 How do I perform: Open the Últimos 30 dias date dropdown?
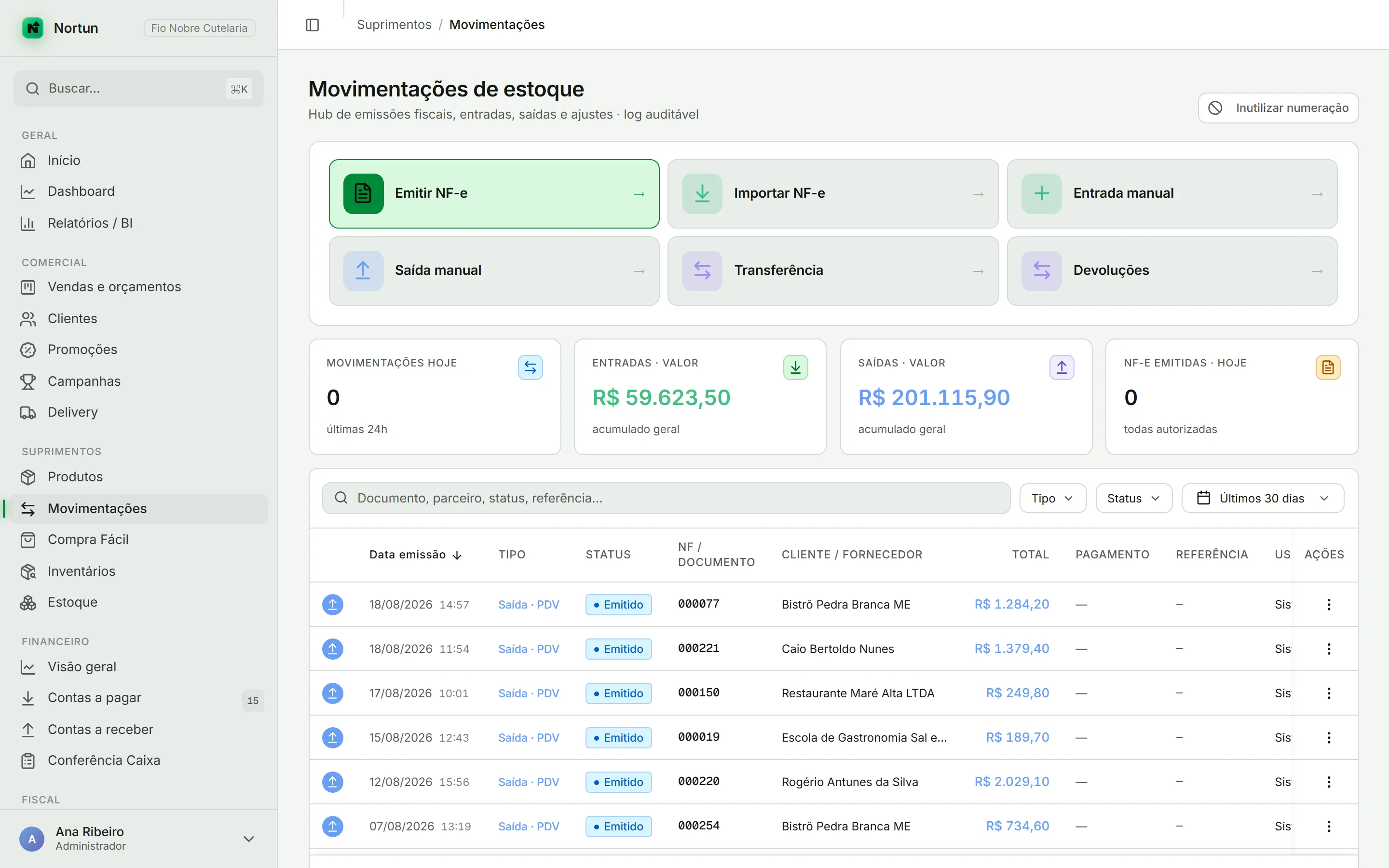(x=1263, y=498)
